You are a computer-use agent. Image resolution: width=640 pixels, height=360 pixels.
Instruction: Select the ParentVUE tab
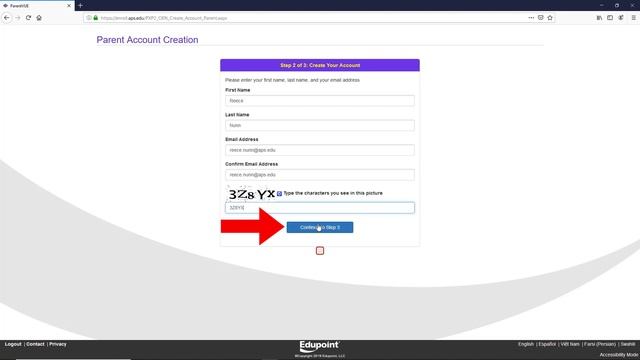(x=37, y=6)
